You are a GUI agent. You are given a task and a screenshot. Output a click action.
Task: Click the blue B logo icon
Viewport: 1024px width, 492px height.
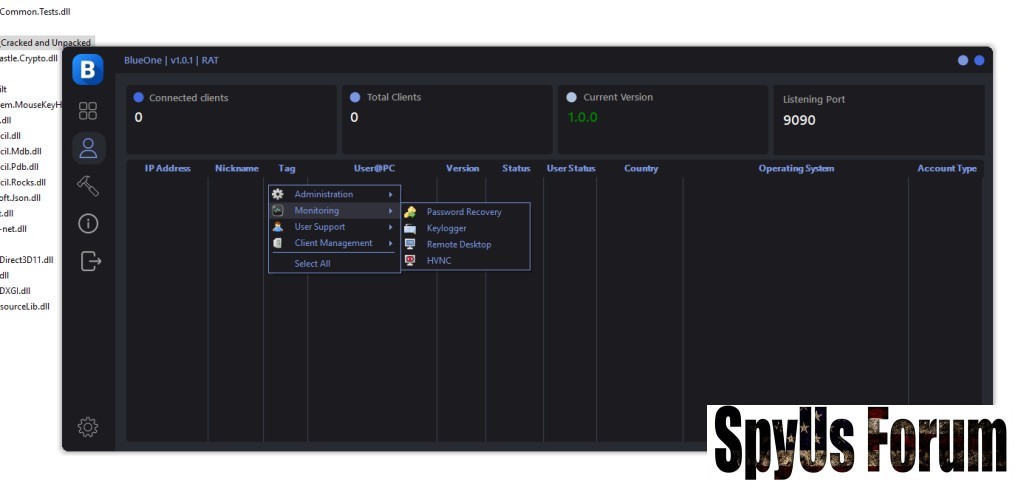88,69
